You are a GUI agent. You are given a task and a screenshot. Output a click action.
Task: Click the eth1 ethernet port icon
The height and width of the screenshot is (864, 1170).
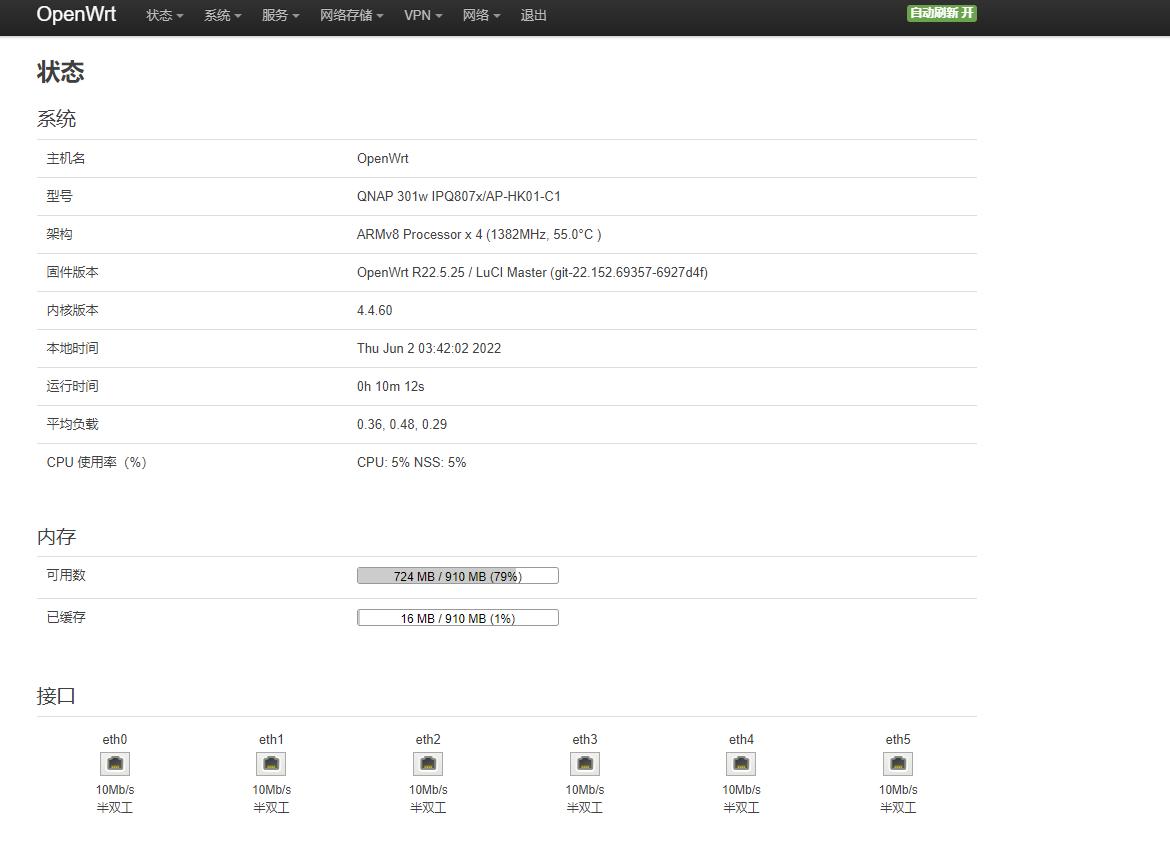(x=271, y=764)
